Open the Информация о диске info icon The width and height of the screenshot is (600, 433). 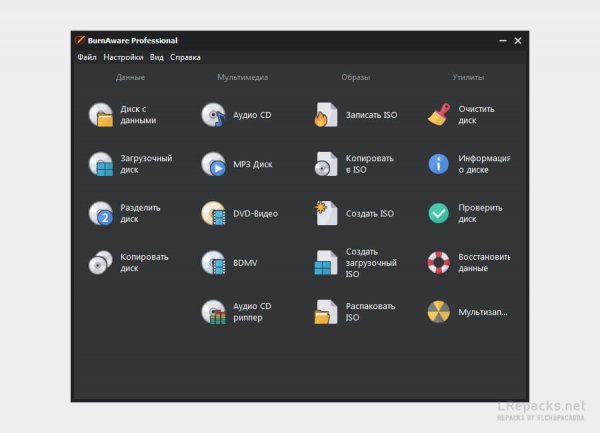(439, 164)
